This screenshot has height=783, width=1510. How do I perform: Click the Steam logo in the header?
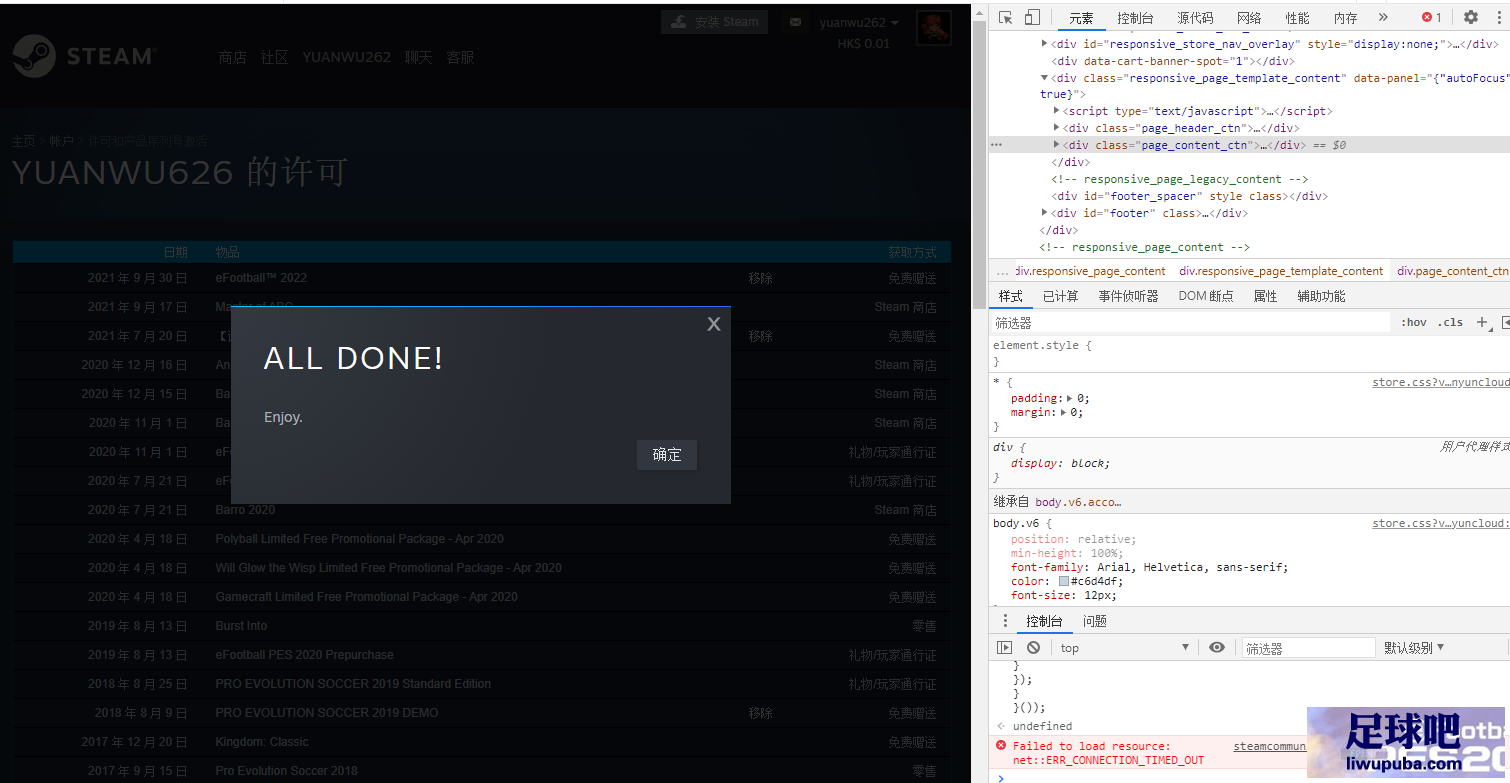coord(84,56)
